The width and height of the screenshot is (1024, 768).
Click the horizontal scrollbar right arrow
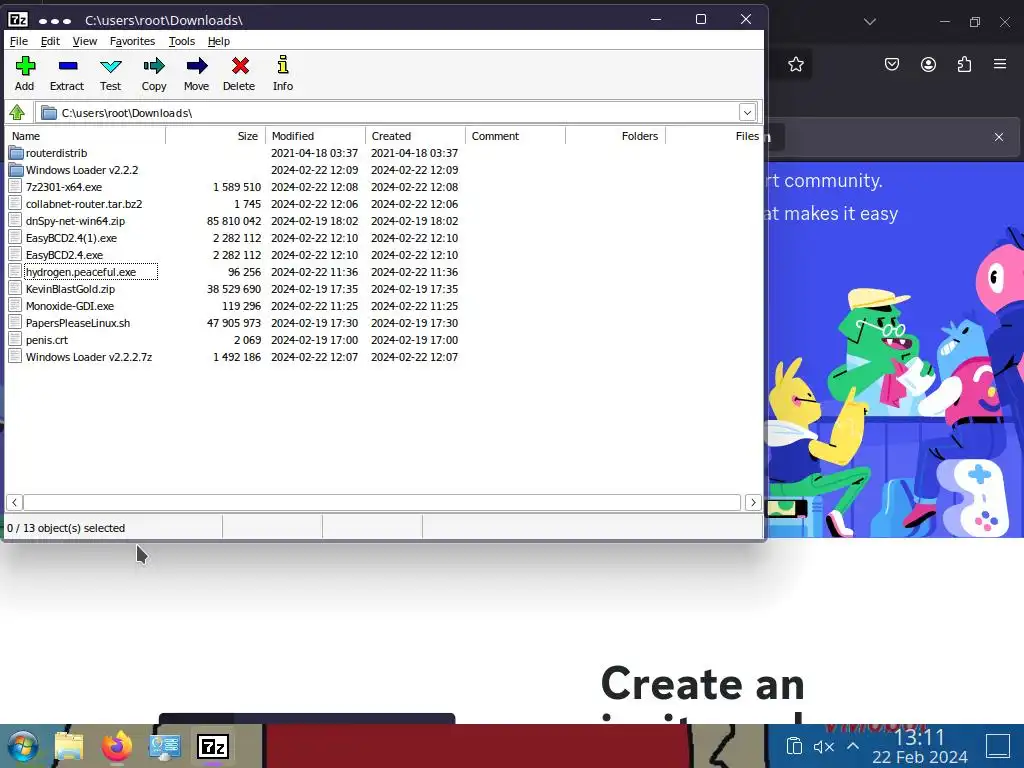tap(753, 502)
